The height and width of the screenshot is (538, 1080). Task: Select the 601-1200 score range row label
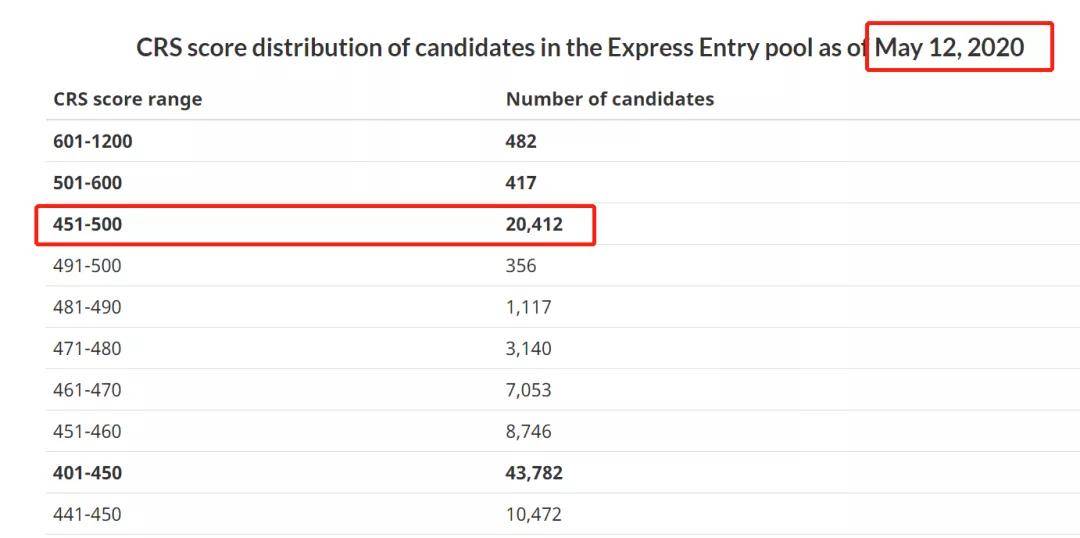92,141
